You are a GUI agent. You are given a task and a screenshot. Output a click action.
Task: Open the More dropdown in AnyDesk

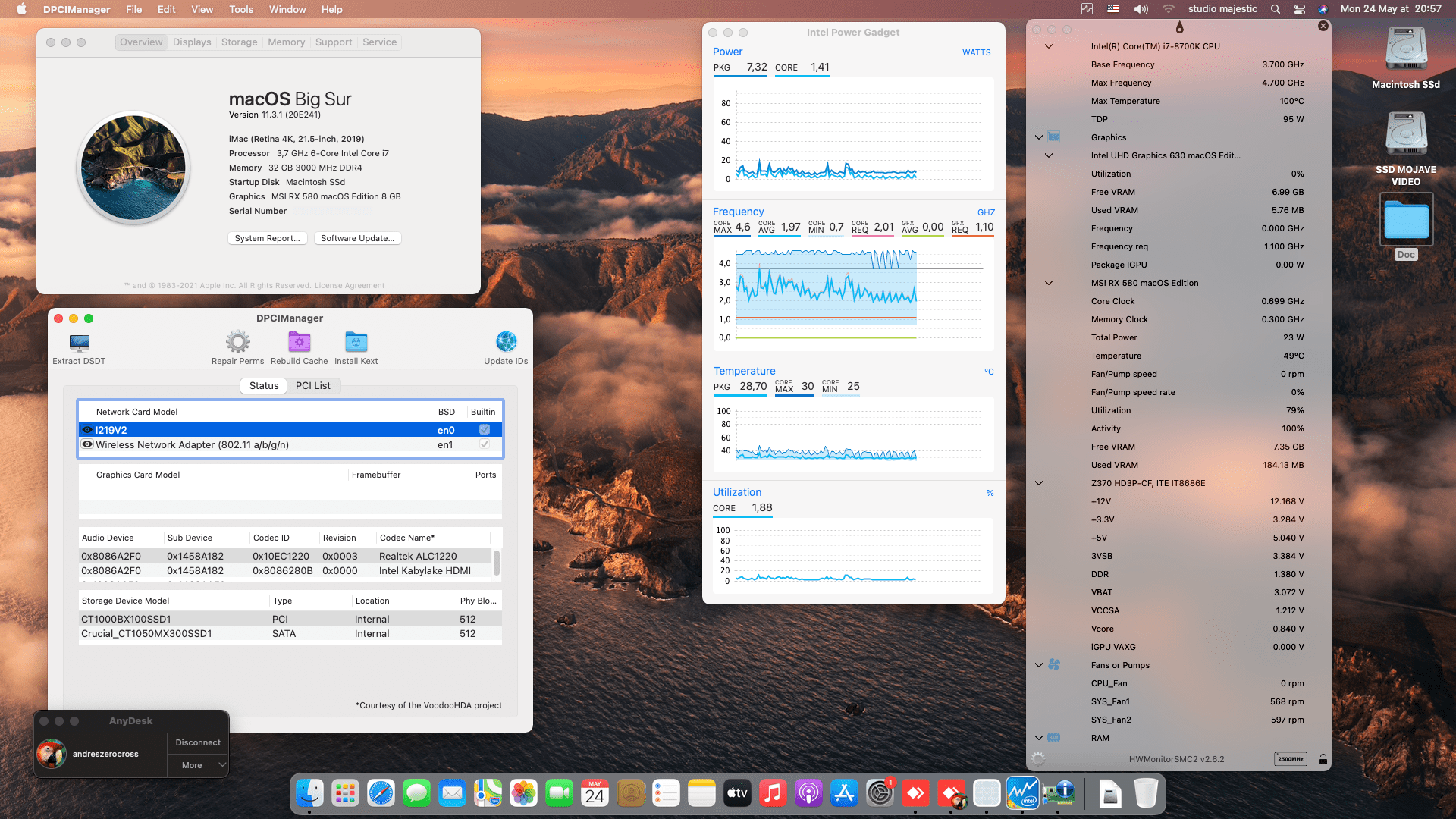[x=198, y=765]
